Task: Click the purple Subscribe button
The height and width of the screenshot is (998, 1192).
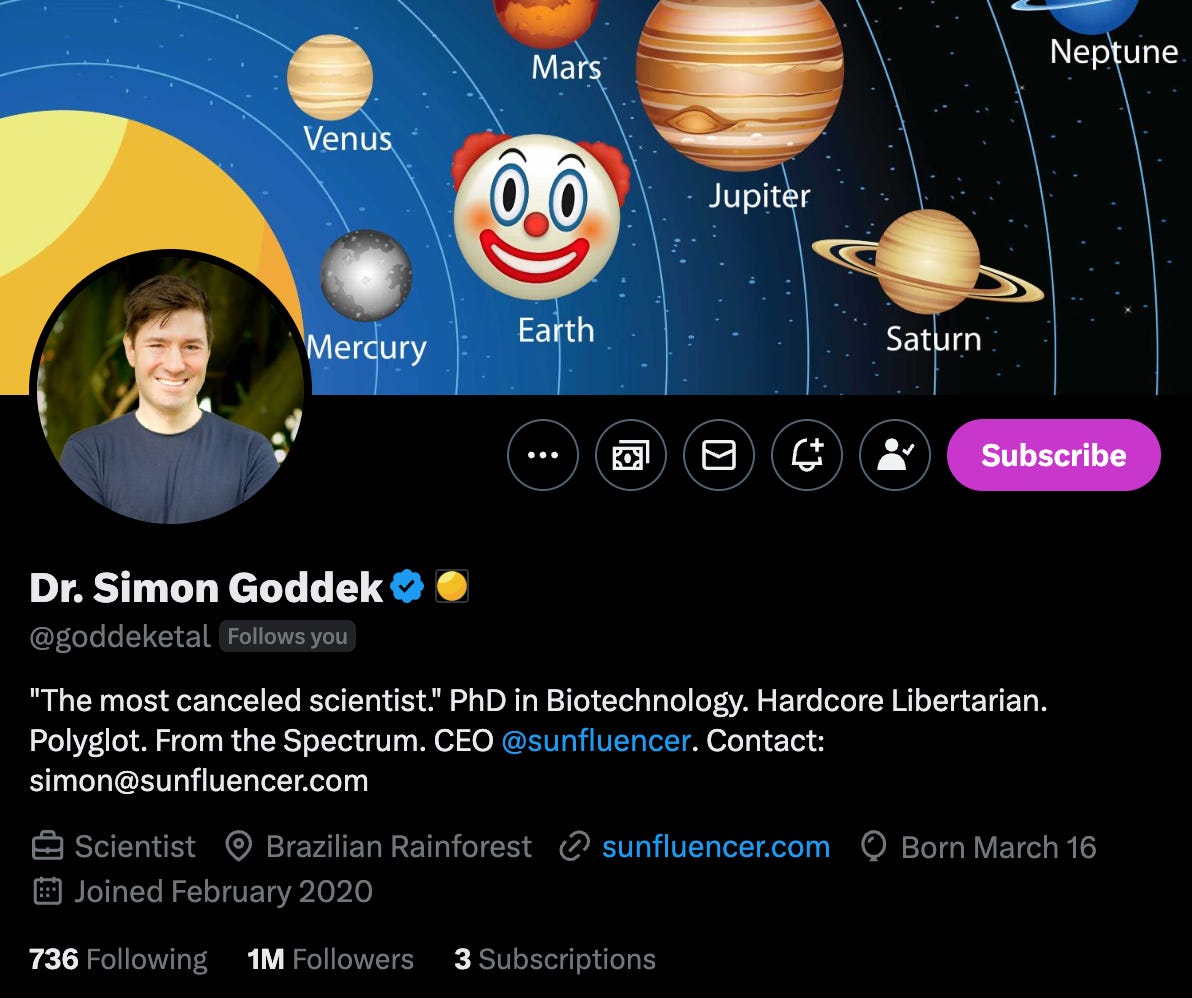Action: click(x=1054, y=455)
